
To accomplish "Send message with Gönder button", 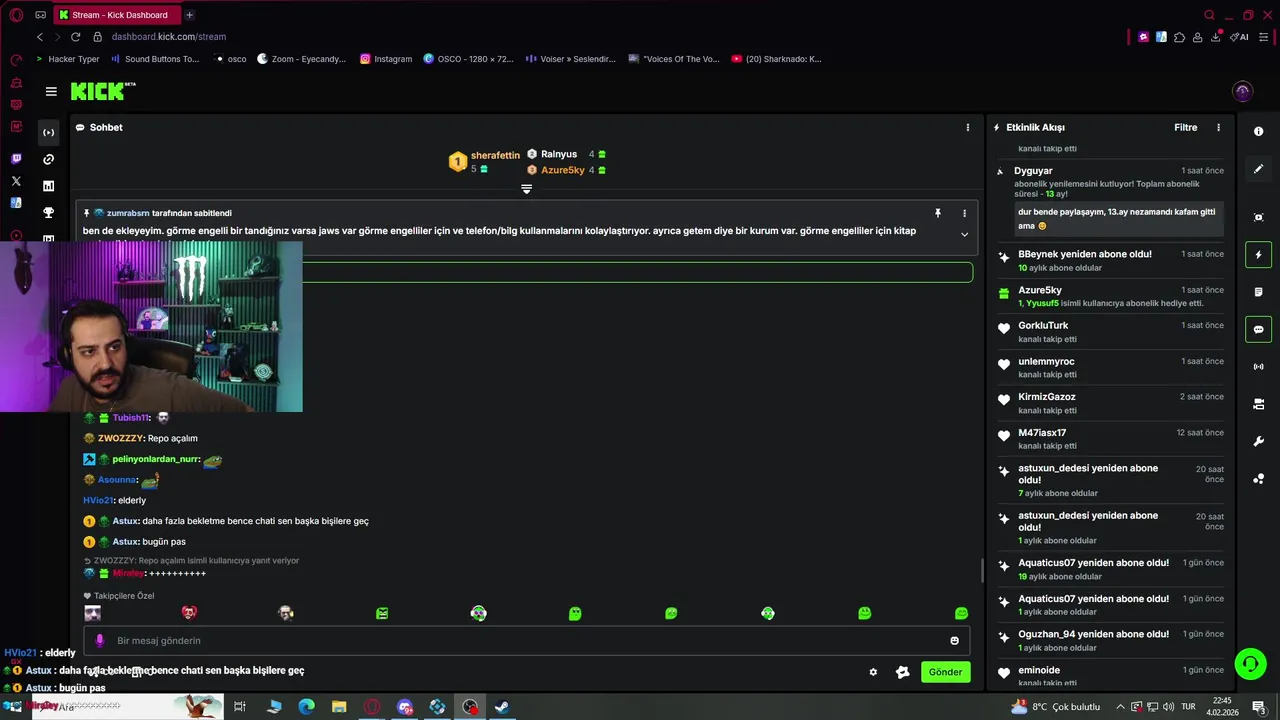I will [x=945, y=672].
